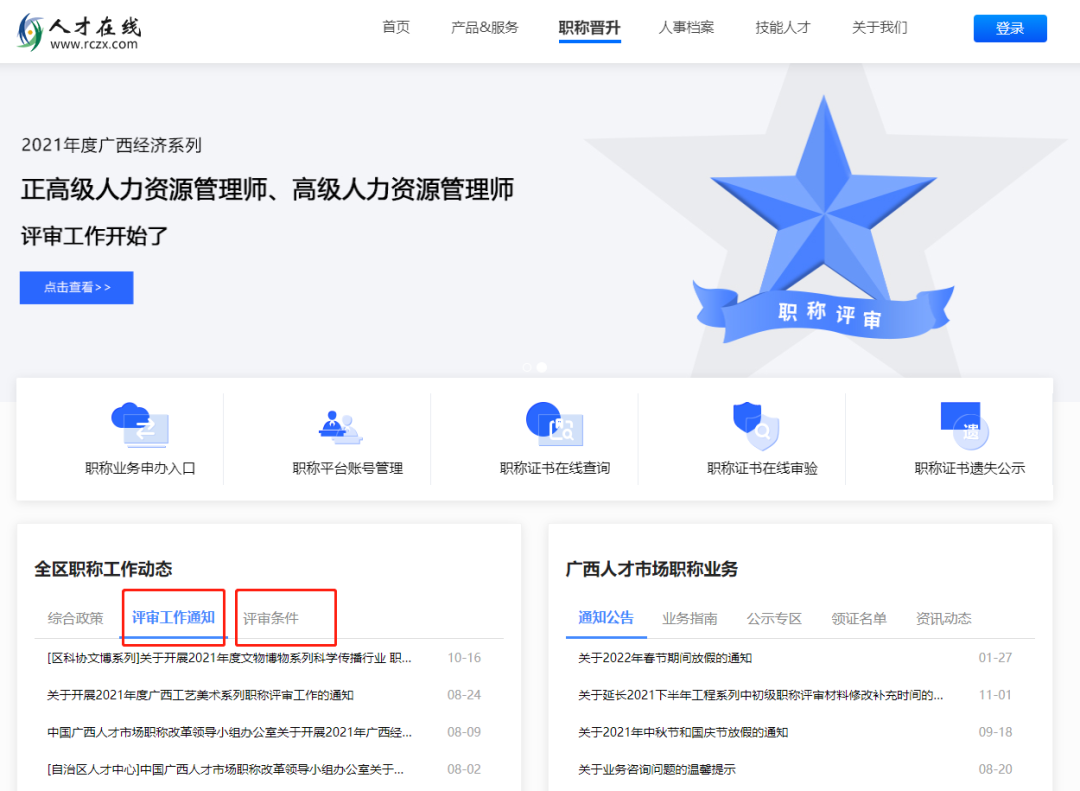The image size is (1080, 791).
Task: Click the 职称证书在线审验 label
Action: tap(762, 469)
